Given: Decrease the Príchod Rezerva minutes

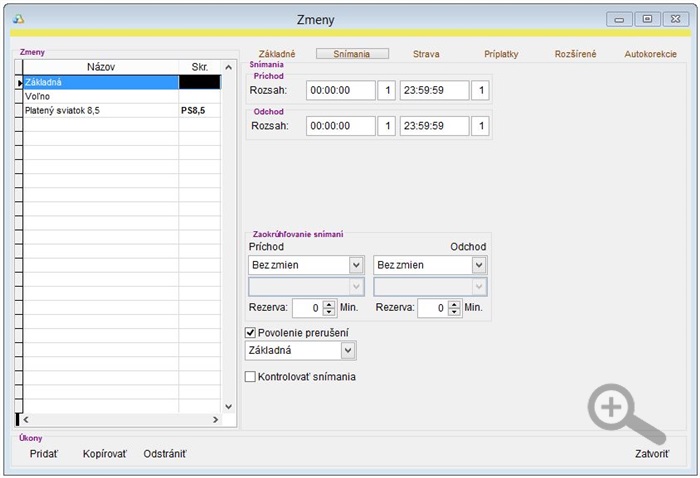Looking at the screenshot, I should click(x=329, y=312).
